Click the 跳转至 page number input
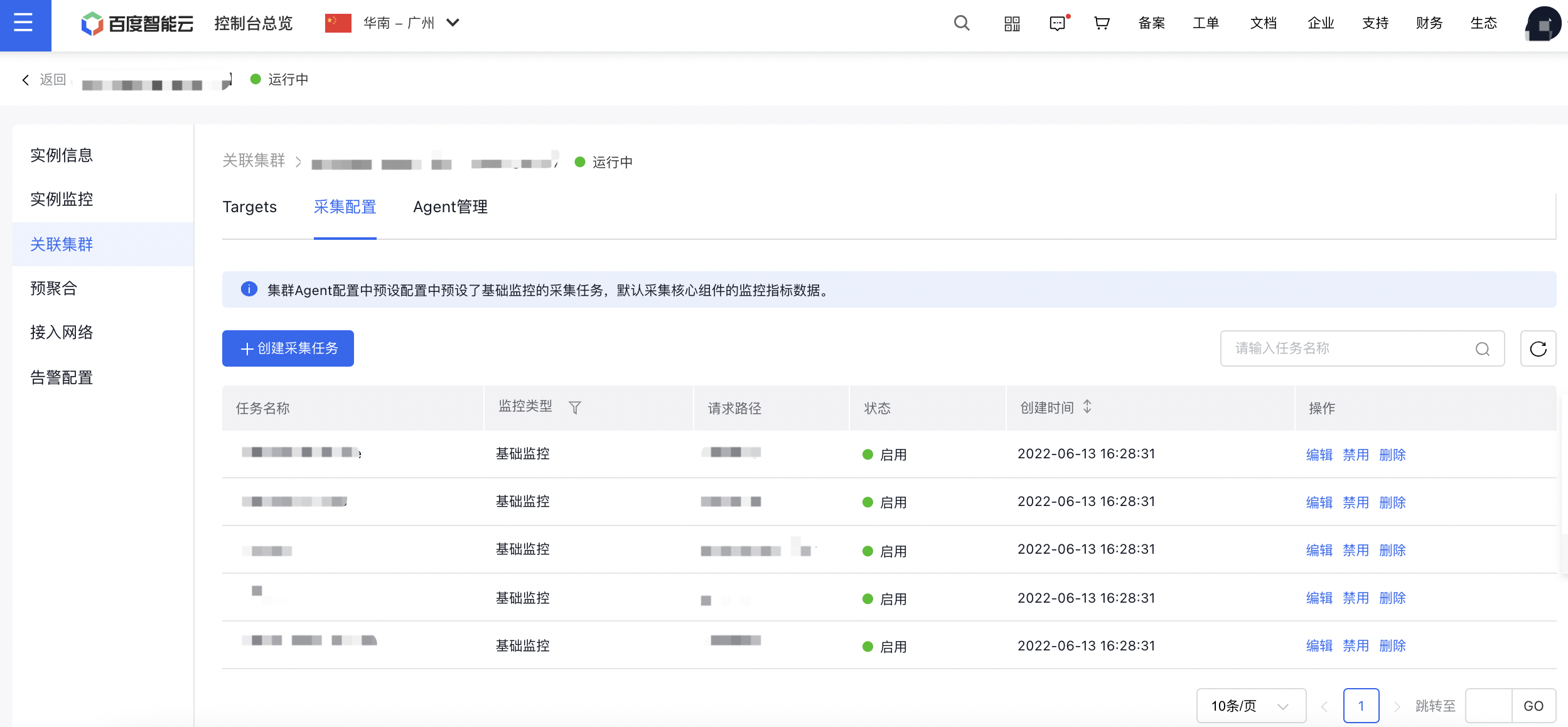 point(1488,706)
